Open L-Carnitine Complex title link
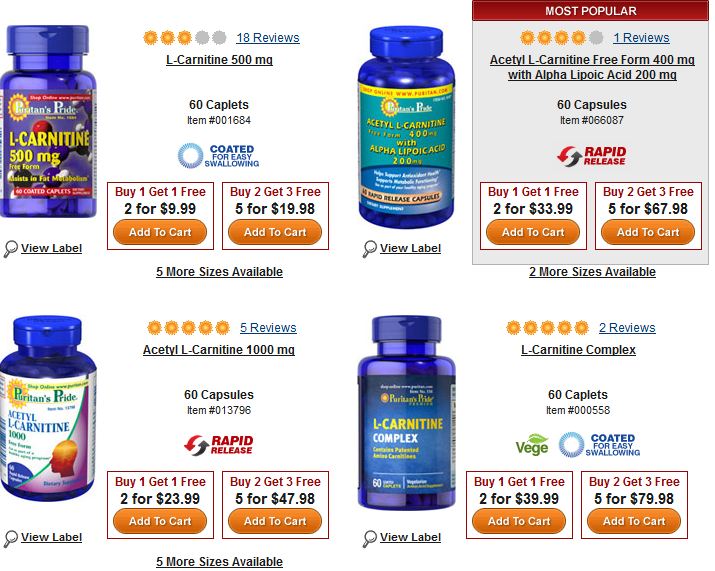715x571 pixels. coord(578,350)
